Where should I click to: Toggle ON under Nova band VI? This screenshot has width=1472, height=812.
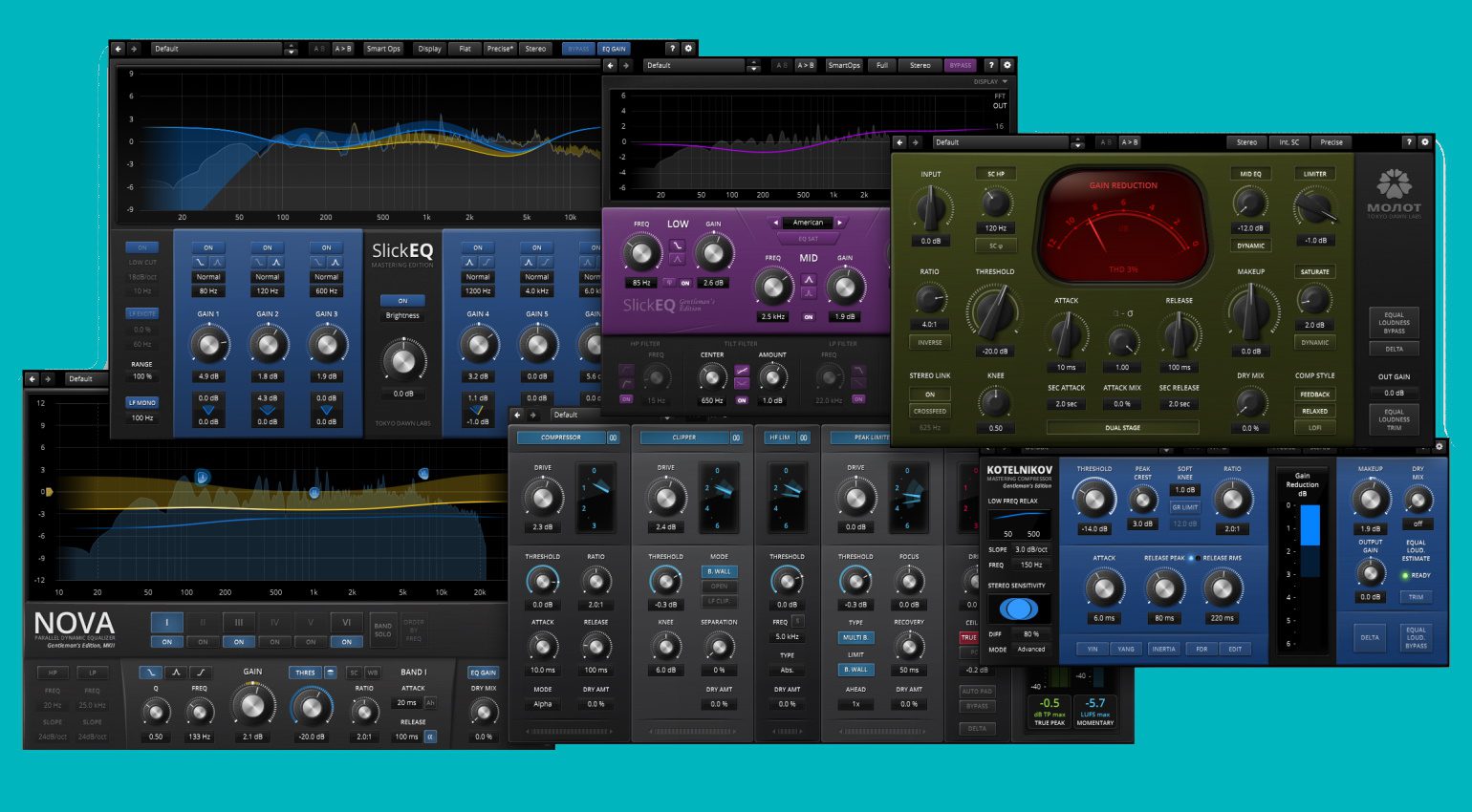pyautogui.click(x=347, y=642)
